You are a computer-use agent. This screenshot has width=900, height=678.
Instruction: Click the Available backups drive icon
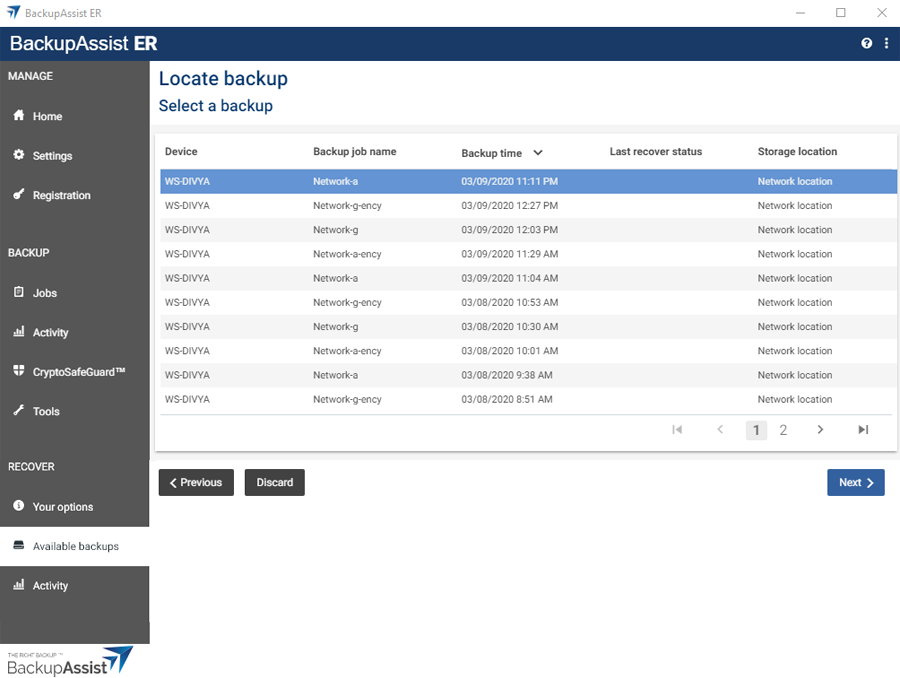(x=19, y=545)
